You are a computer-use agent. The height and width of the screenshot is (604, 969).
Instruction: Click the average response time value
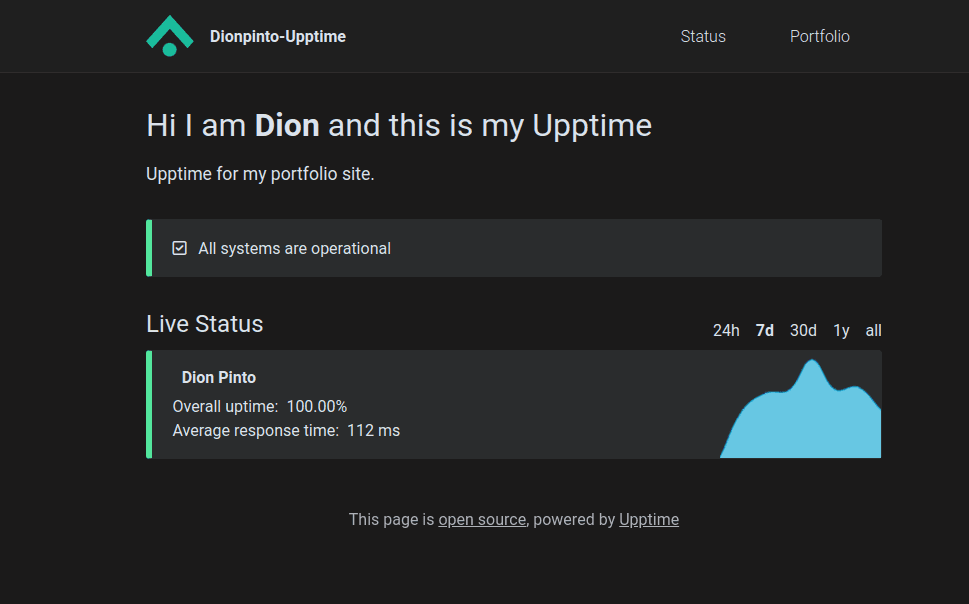pos(375,430)
